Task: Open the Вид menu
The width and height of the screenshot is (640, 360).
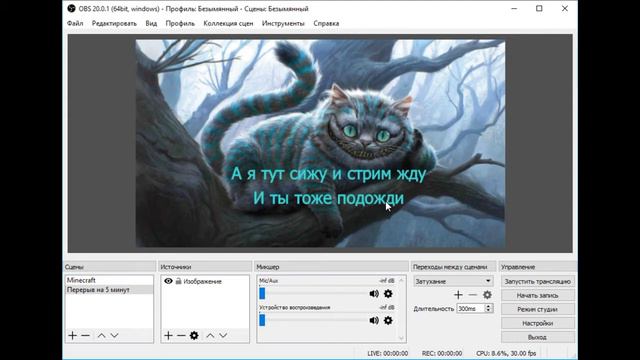Action: (x=151, y=24)
